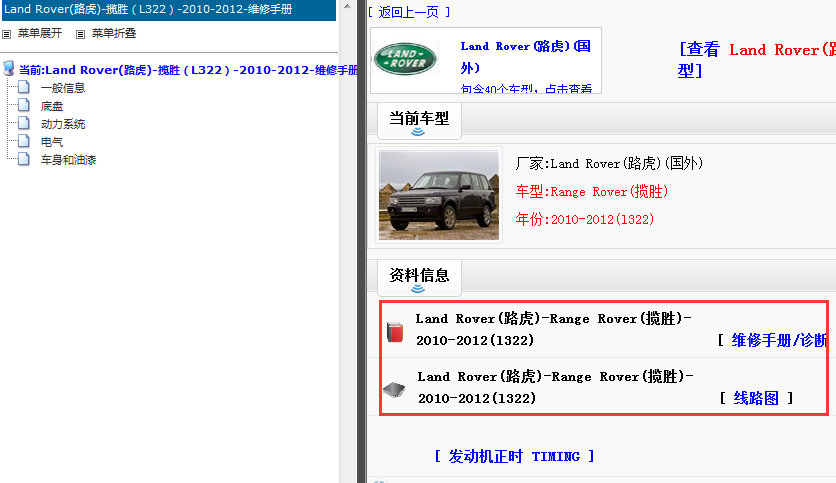The width and height of the screenshot is (836, 483).
Task: Click the left panel scrollbar up arrow
Action: click(347, 6)
